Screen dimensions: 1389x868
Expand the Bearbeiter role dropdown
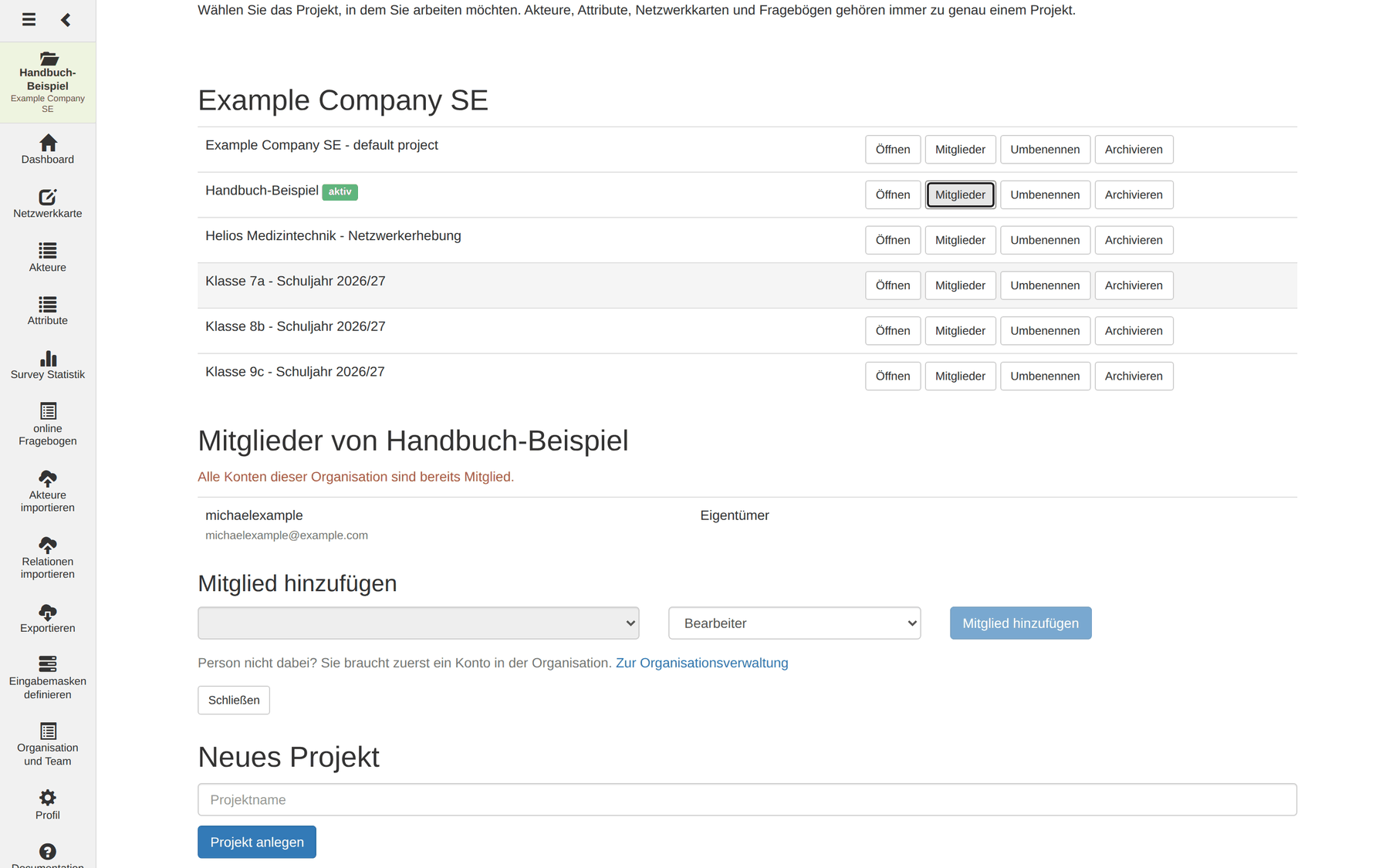click(x=795, y=623)
